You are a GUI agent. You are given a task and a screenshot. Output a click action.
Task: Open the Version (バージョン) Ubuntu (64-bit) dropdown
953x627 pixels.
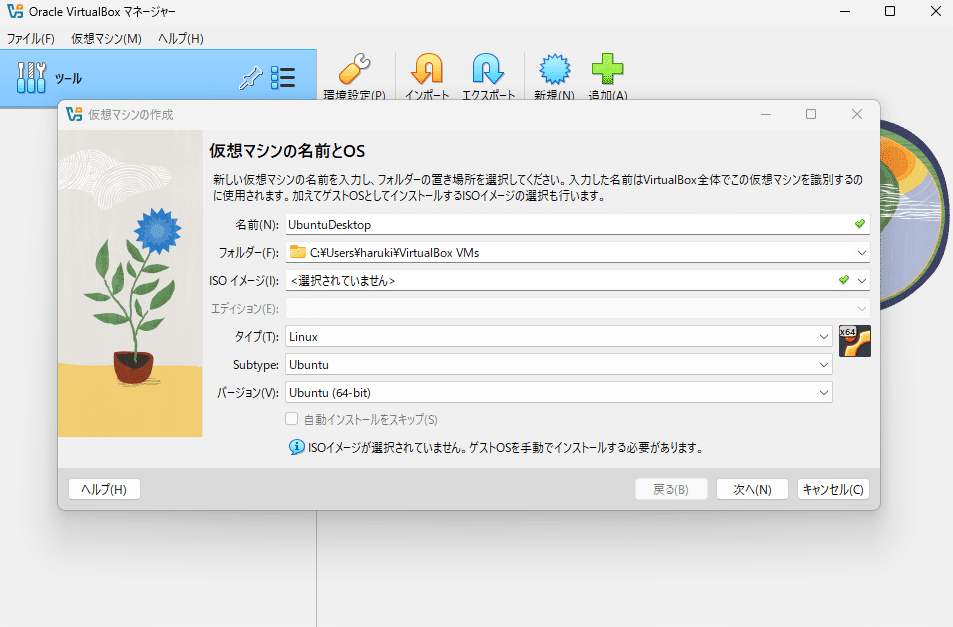(x=559, y=392)
